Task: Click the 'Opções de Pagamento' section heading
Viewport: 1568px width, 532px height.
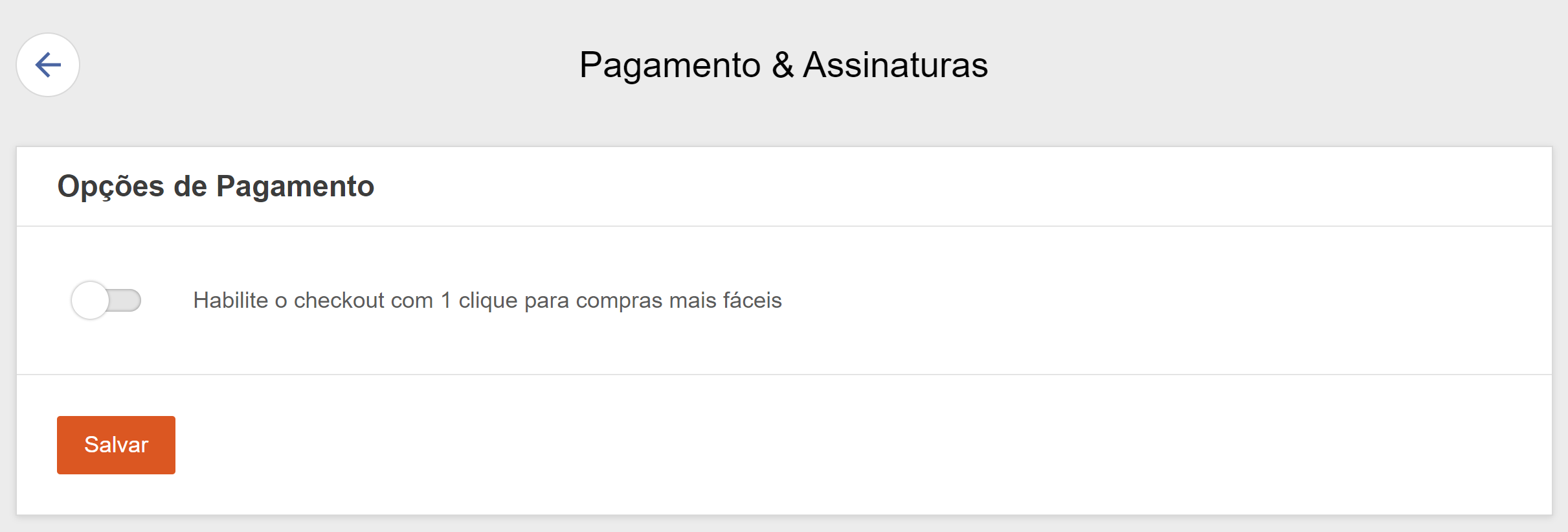Action: [x=216, y=187]
